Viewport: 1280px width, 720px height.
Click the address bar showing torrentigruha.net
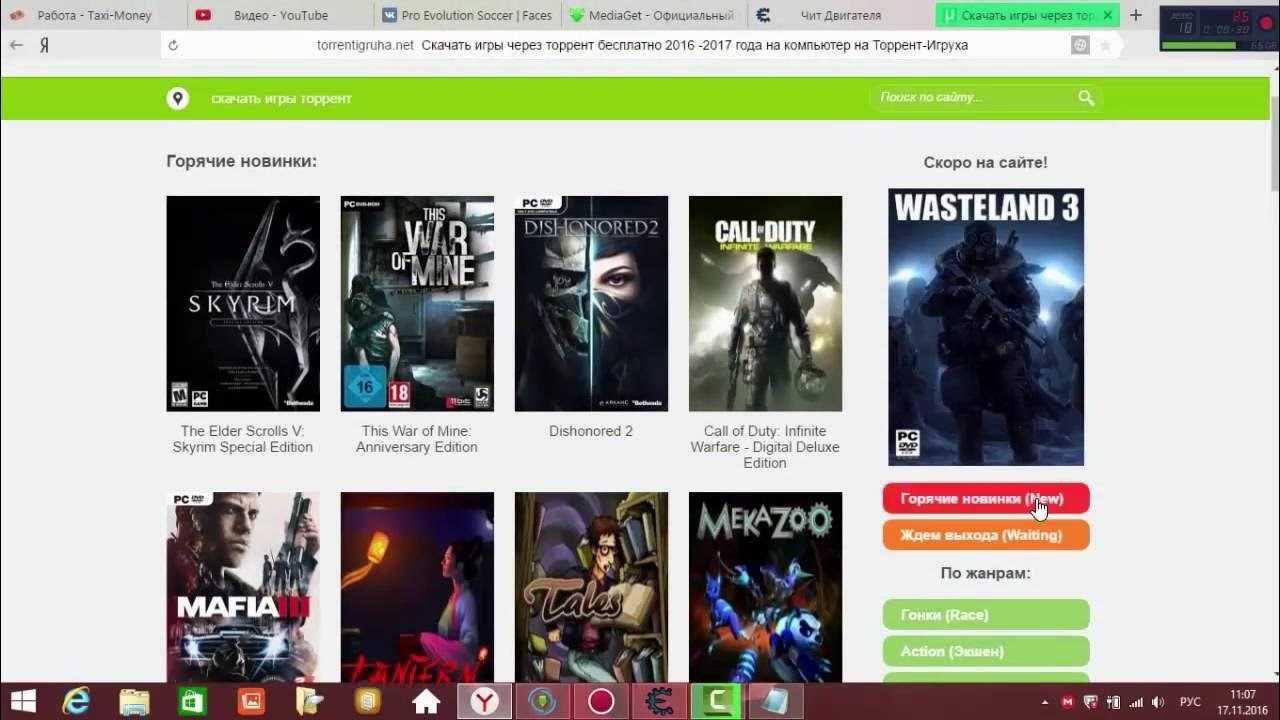640,45
